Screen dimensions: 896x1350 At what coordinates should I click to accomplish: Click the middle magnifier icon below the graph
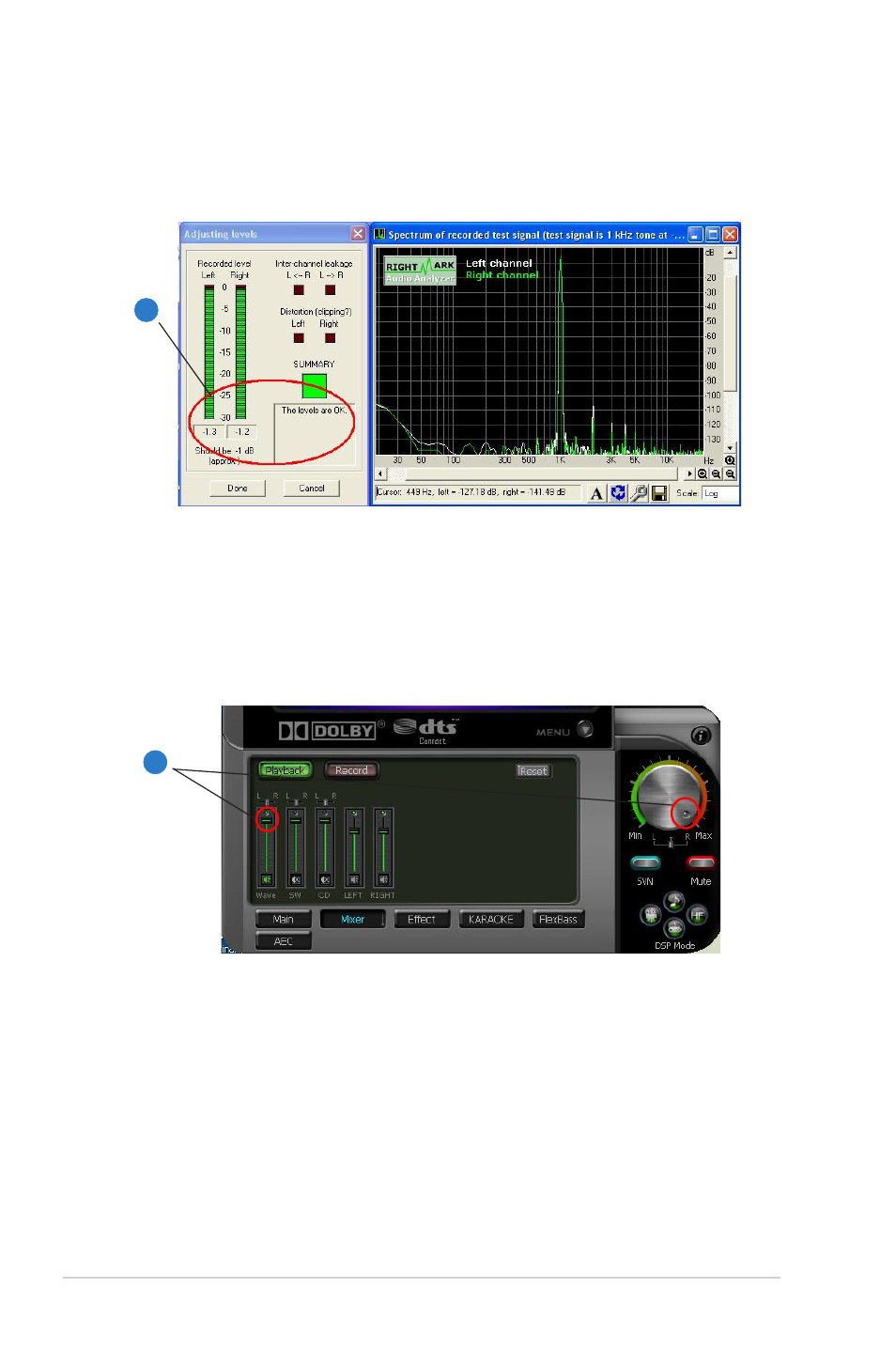click(x=716, y=474)
